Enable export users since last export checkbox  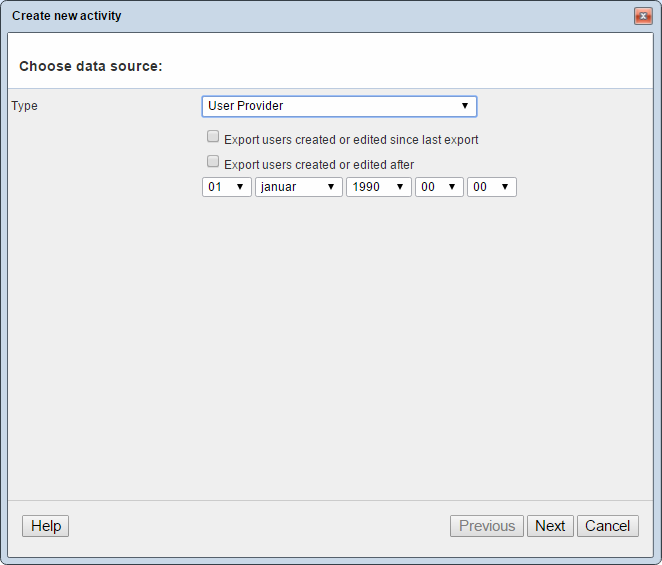tap(213, 137)
